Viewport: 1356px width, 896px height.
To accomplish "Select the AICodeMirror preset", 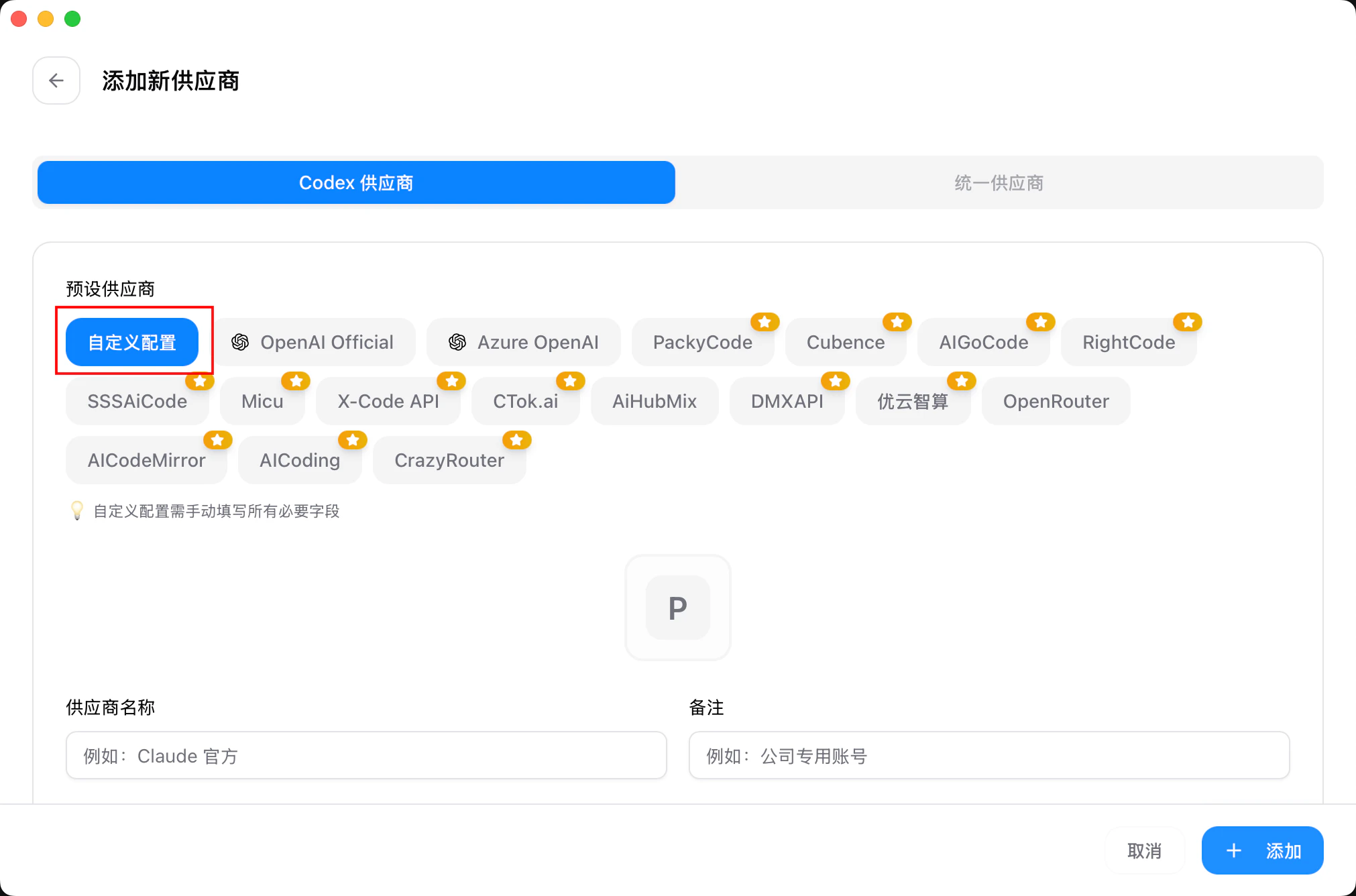I will 146,460.
